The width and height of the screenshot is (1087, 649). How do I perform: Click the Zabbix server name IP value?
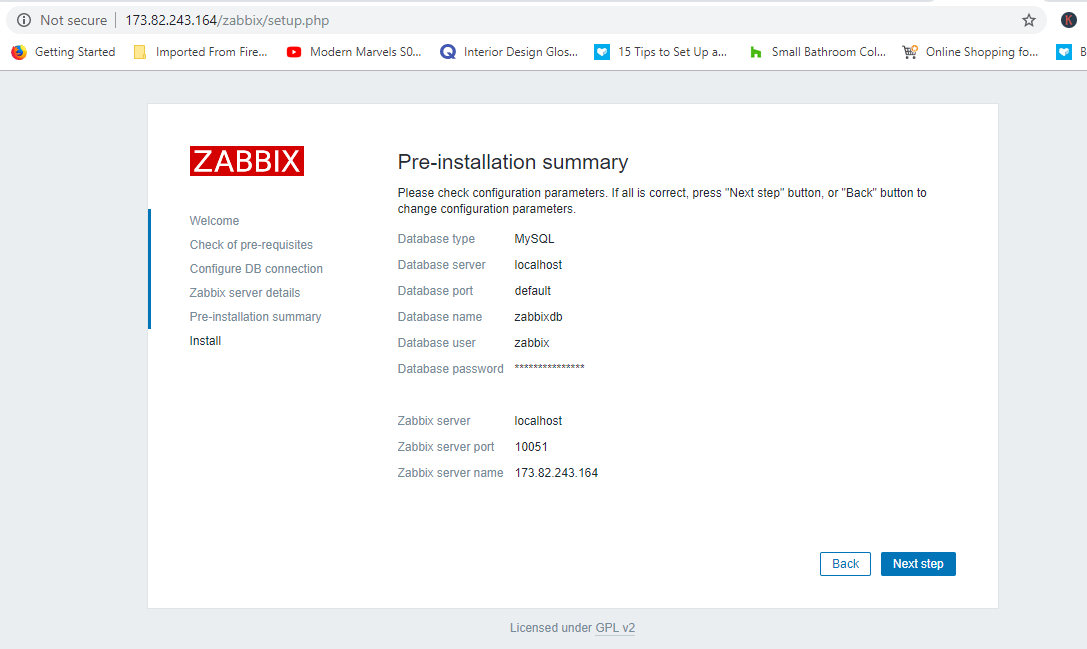click(x=556, y=473)
